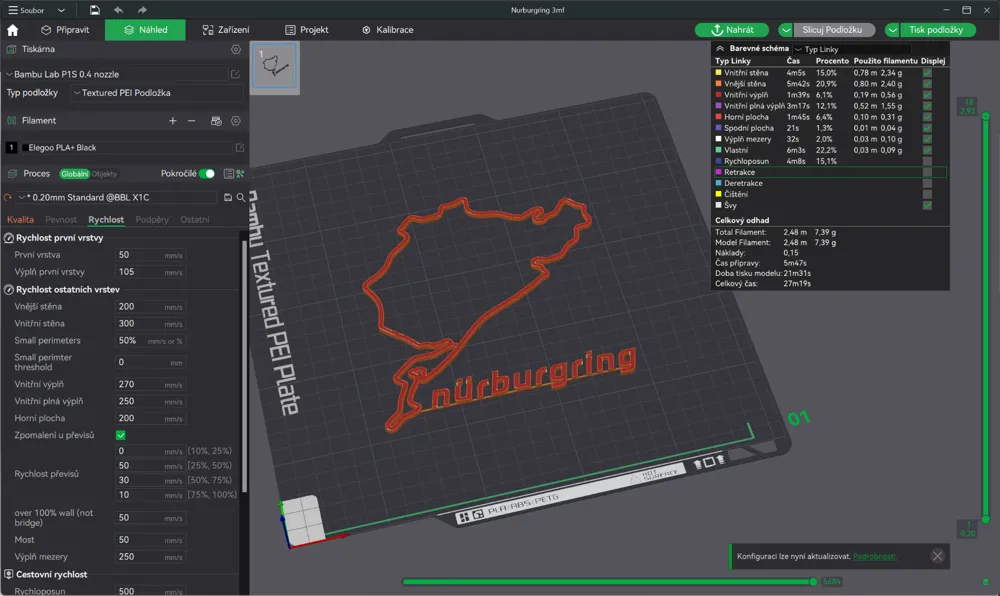Click the Soubor hamburger menu icon

13,10
